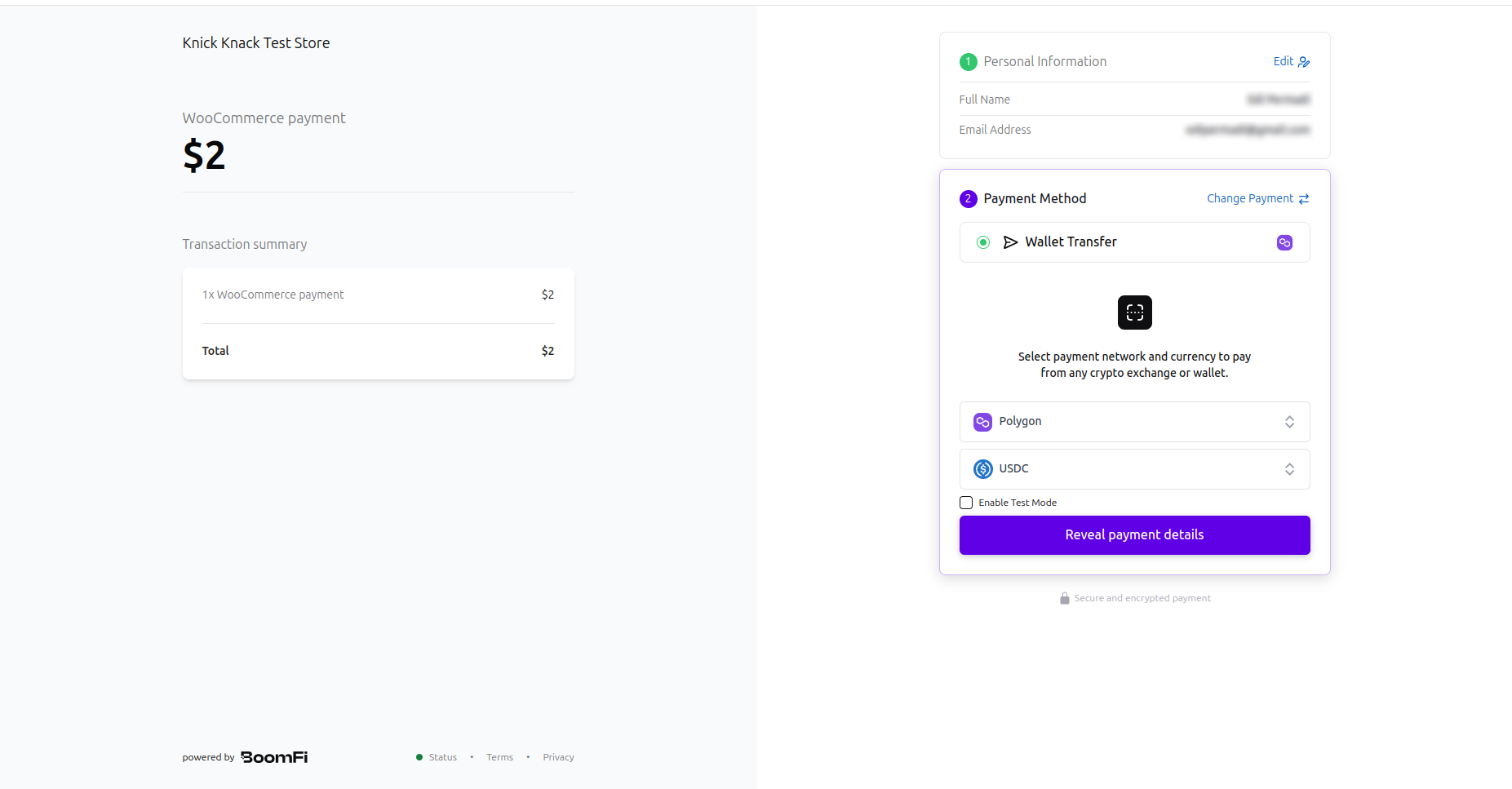Viewport: 1512px width, 789px height.
Task: Click the lock icon near secure payment text
Action: 1064,597
